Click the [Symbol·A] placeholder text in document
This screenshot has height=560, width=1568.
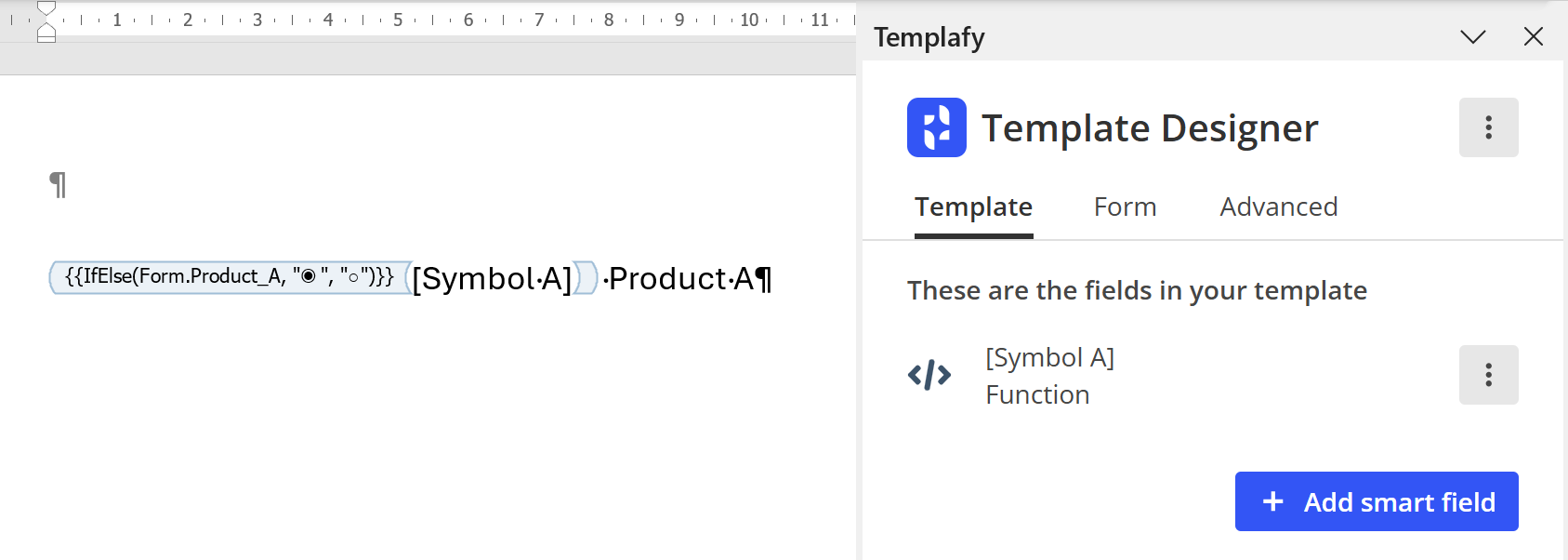(x=492, y=278)
